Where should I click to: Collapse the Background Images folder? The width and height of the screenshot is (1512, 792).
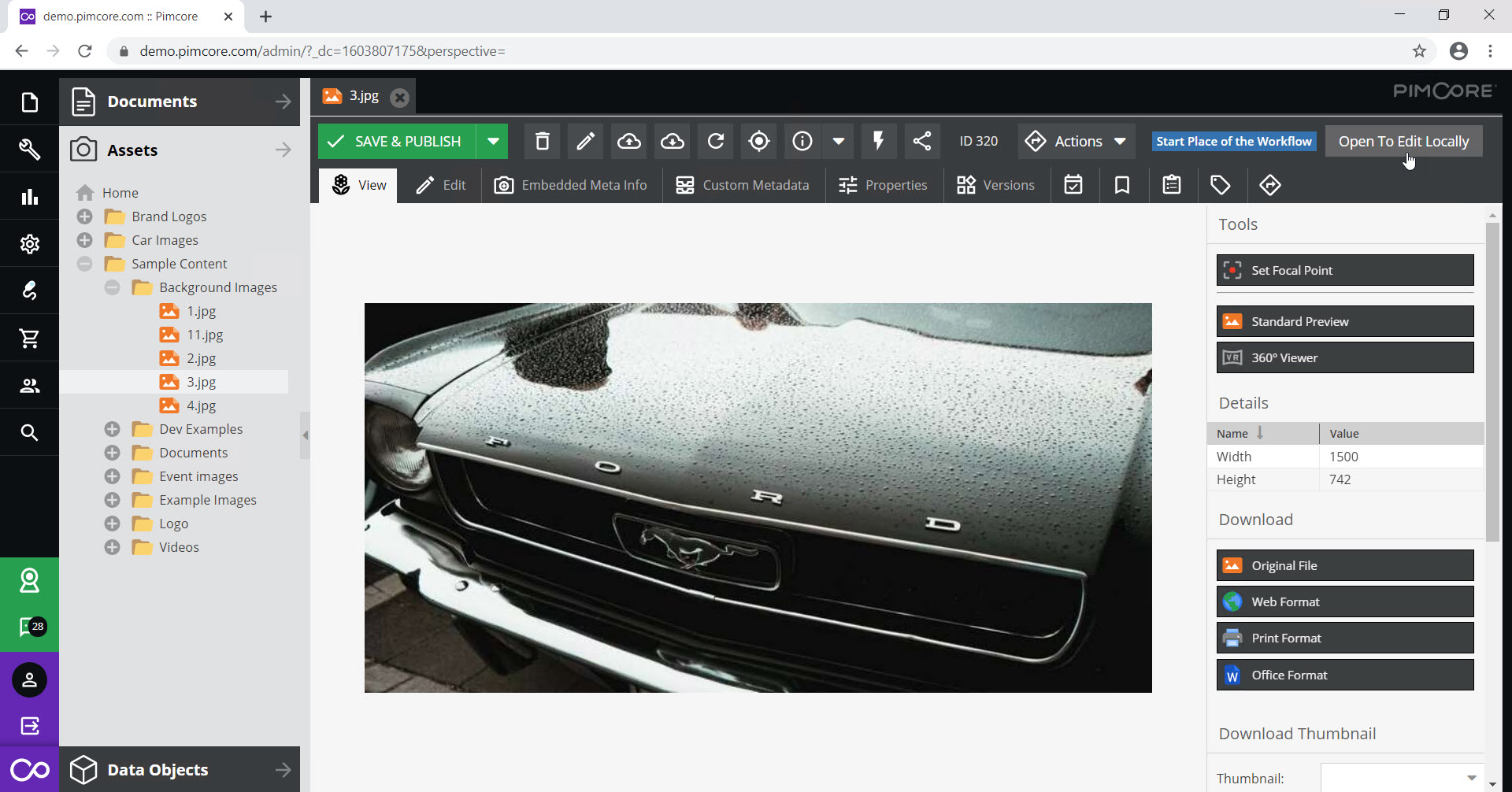click(x=113, y=287)
